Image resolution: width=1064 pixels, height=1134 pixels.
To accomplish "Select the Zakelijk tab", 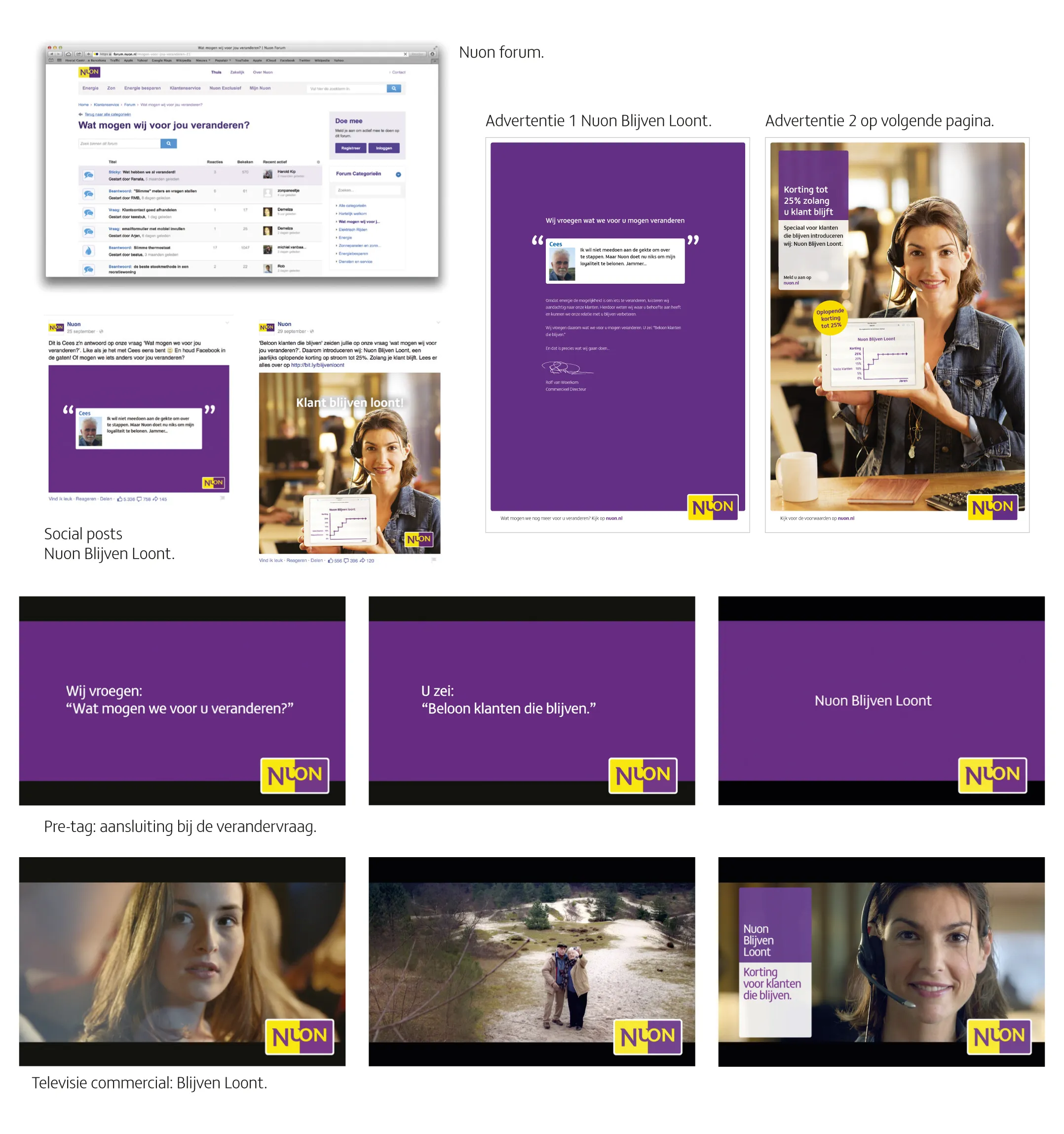I will (x=237, y=73).
